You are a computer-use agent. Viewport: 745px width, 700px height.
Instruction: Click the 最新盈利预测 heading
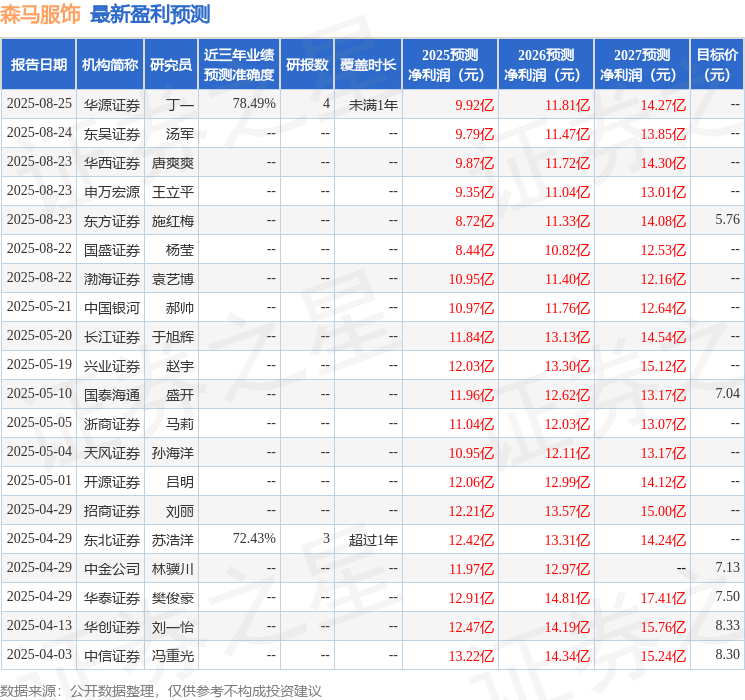(x=150, y=14)
